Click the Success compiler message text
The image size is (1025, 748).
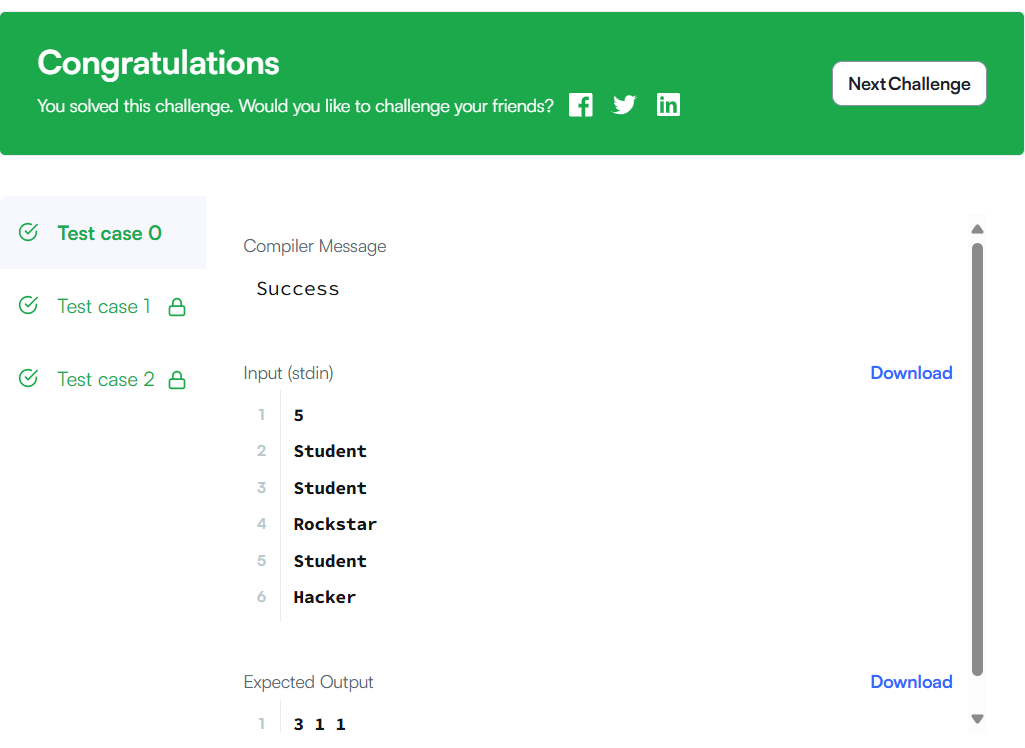pos(298,289)
